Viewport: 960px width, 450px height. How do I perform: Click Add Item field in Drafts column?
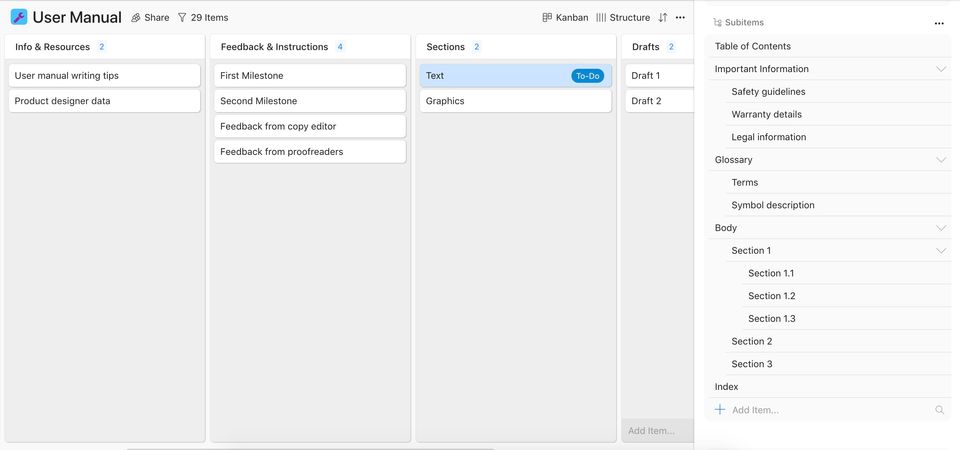651,431
